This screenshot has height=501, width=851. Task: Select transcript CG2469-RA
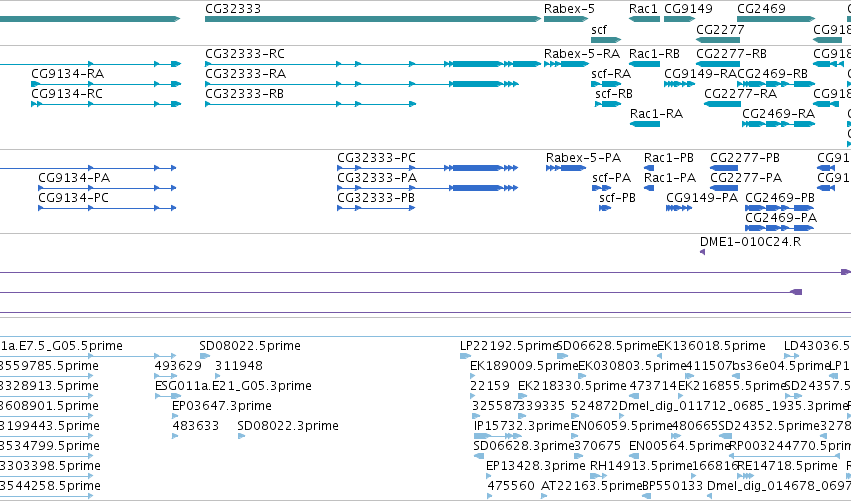(x=779, y=124)
